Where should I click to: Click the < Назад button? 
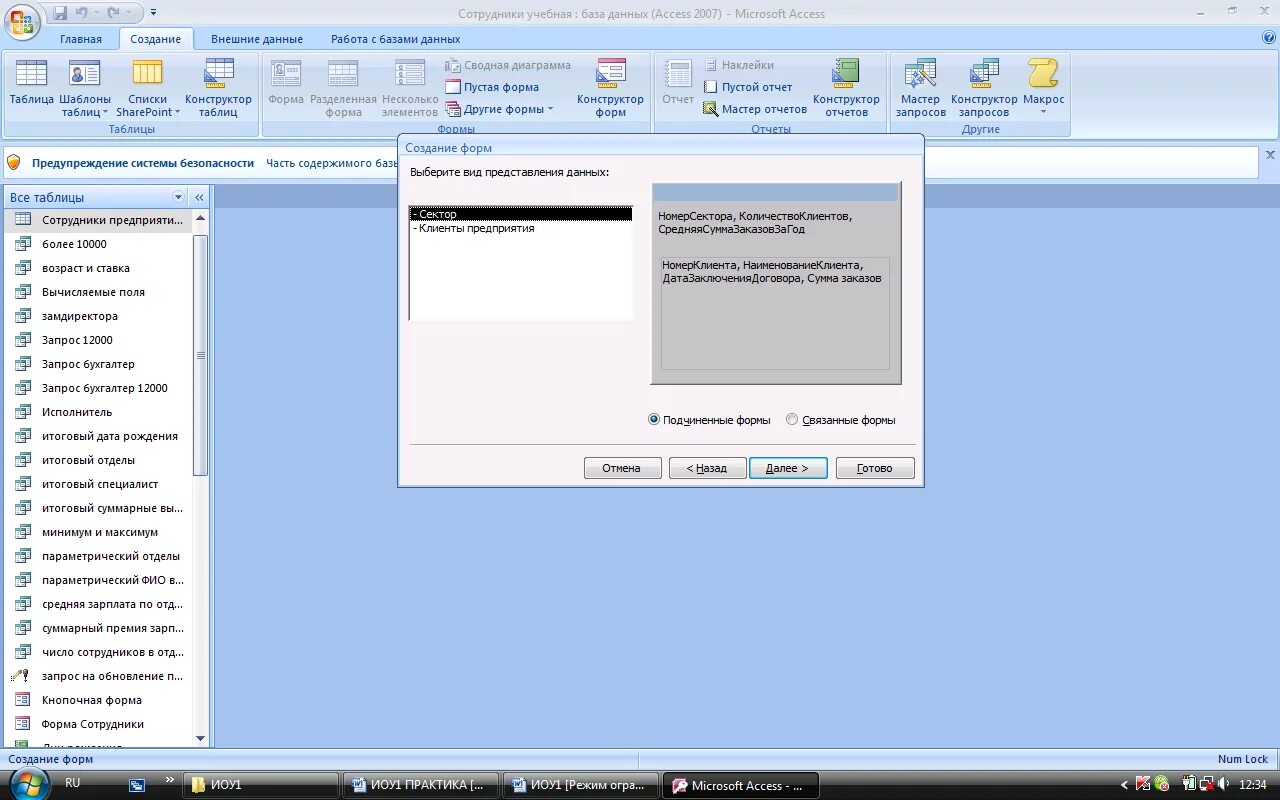(707, 468)
